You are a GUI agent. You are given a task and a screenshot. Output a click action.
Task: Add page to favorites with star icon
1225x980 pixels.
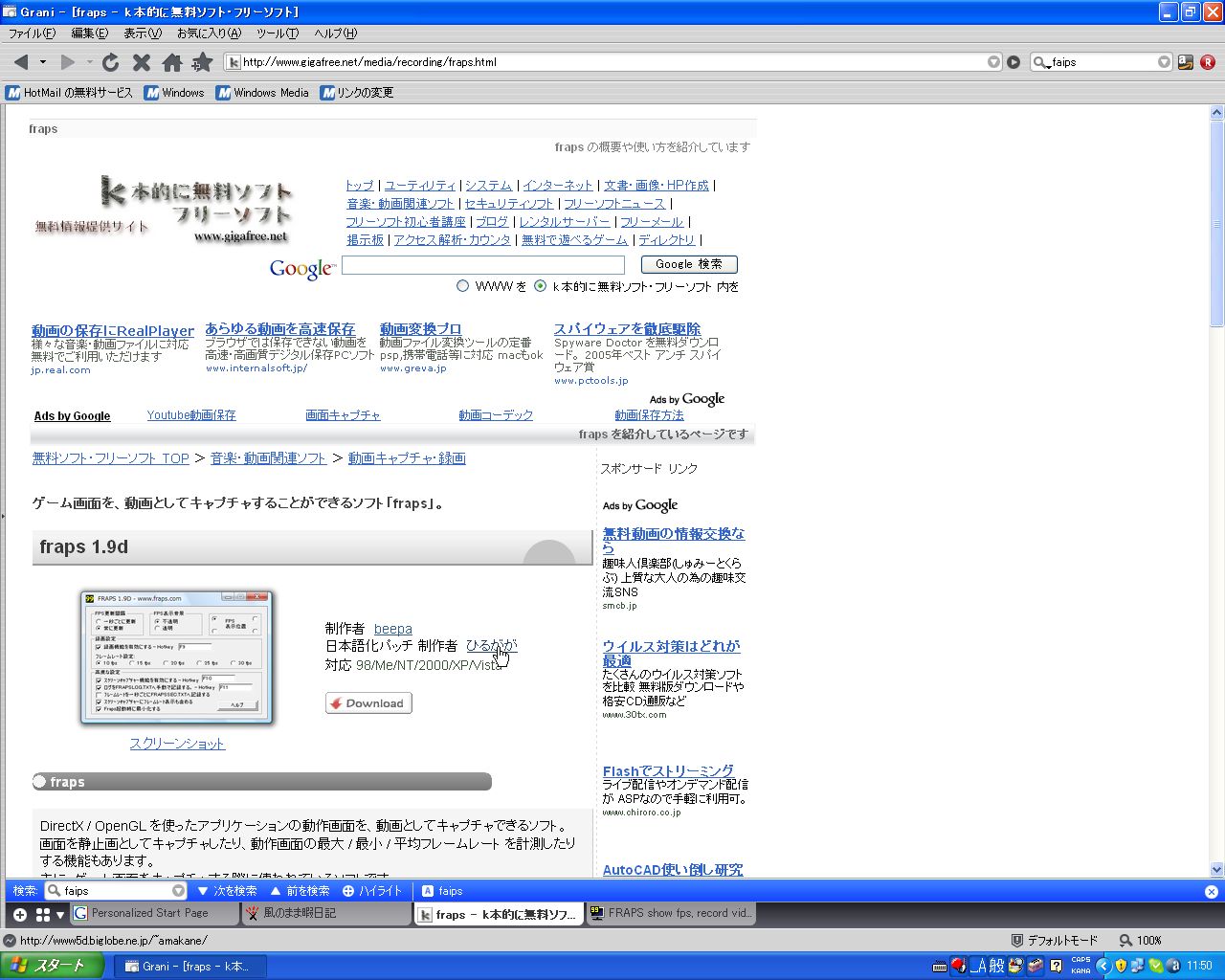202,62
